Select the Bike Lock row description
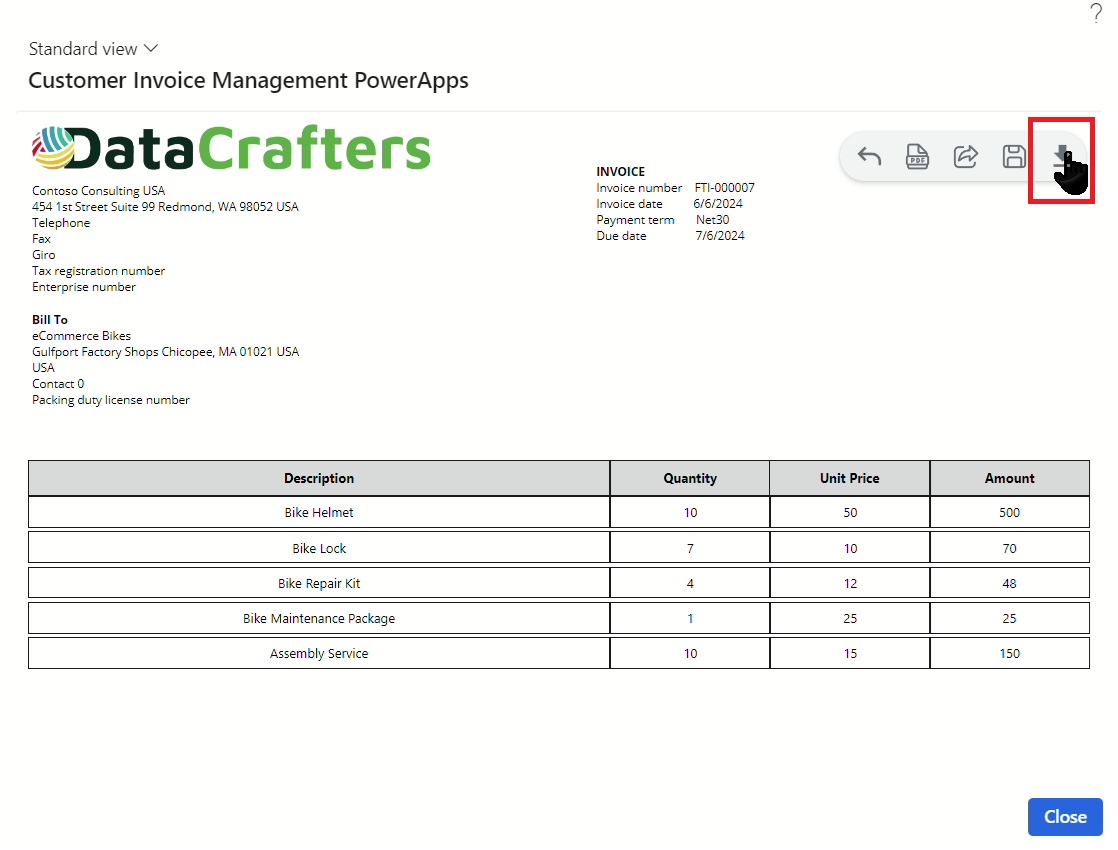Screen dimensions: 1118x850 coord(319,548)
